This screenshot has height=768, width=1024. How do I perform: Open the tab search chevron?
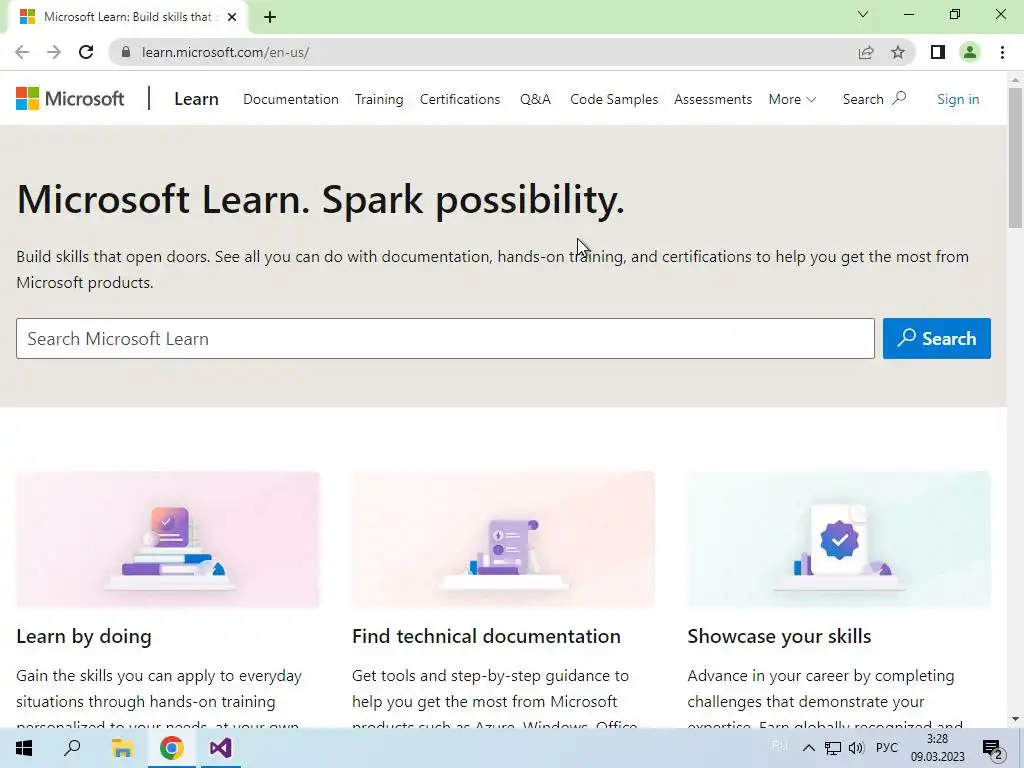[863, 14]
